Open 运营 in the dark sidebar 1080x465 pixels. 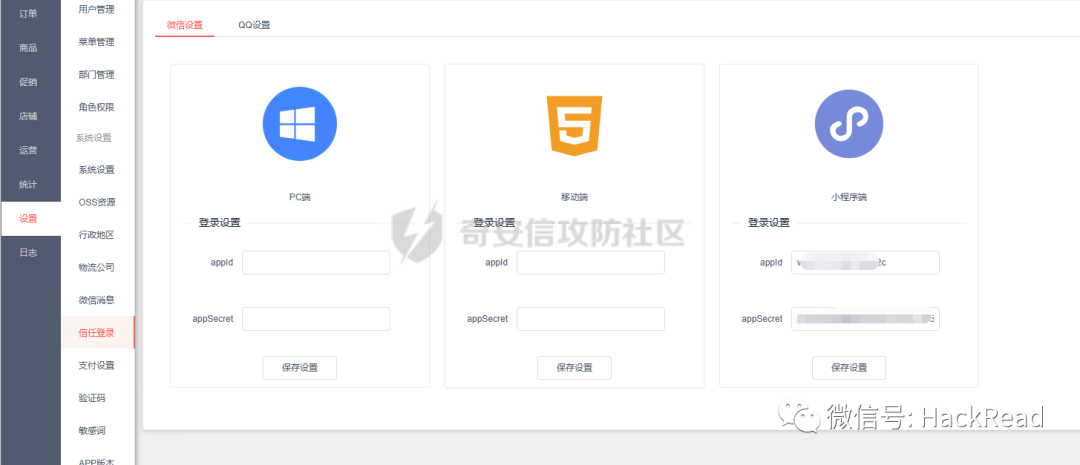pyautogui.click(x=28, y=150)
